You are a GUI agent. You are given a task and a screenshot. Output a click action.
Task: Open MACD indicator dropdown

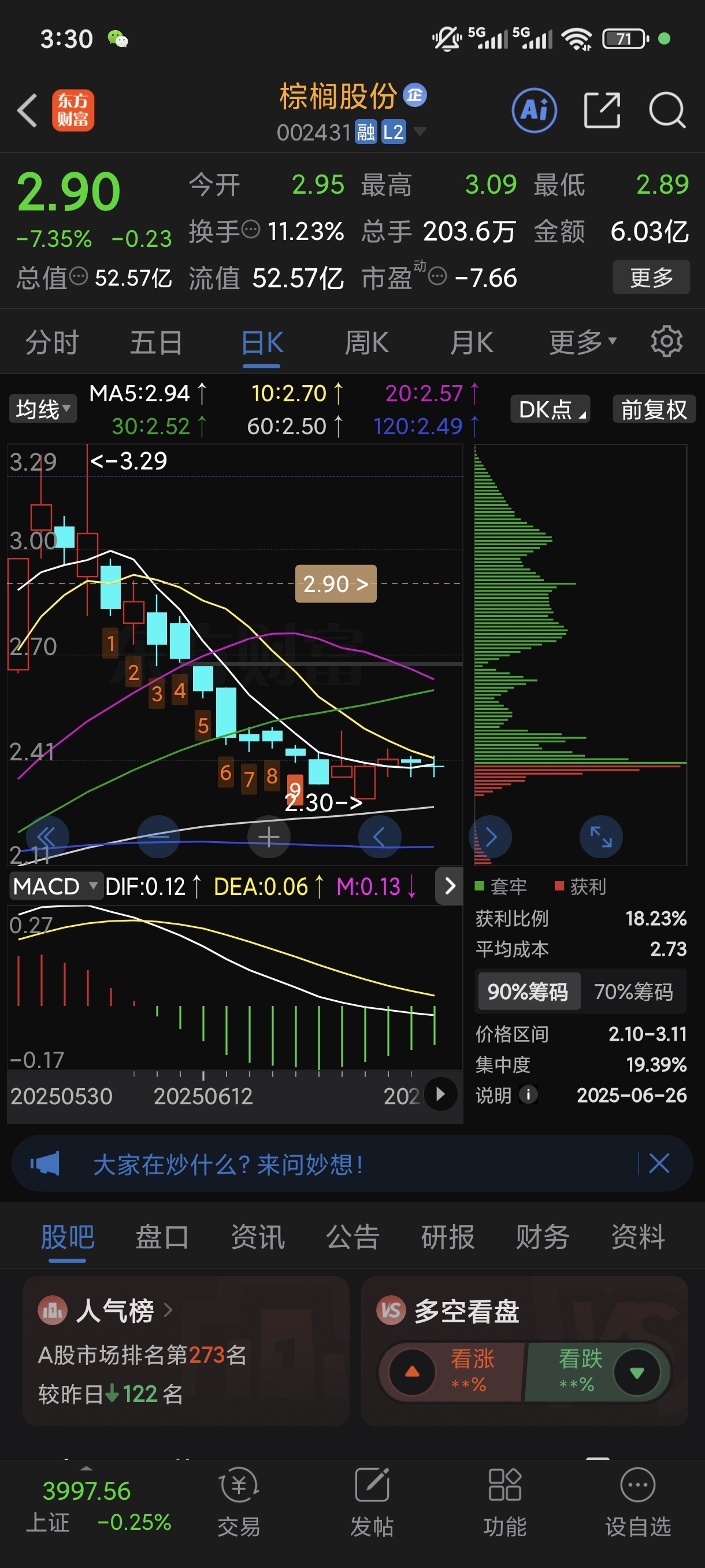[x=55, y=886]
